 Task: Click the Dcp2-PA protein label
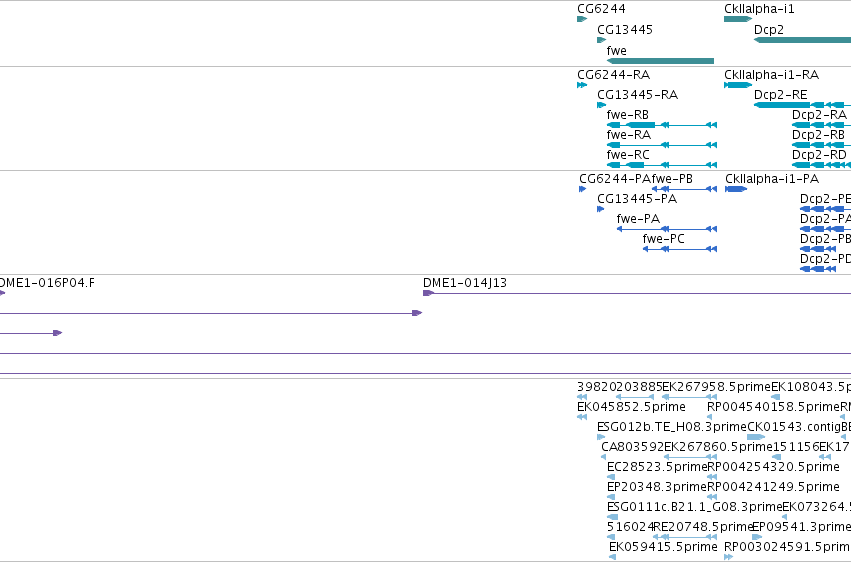pos(825,219)
